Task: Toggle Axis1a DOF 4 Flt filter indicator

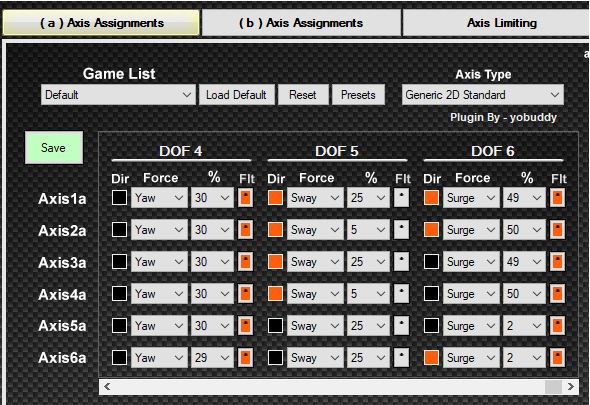Action: coord(245,198)
